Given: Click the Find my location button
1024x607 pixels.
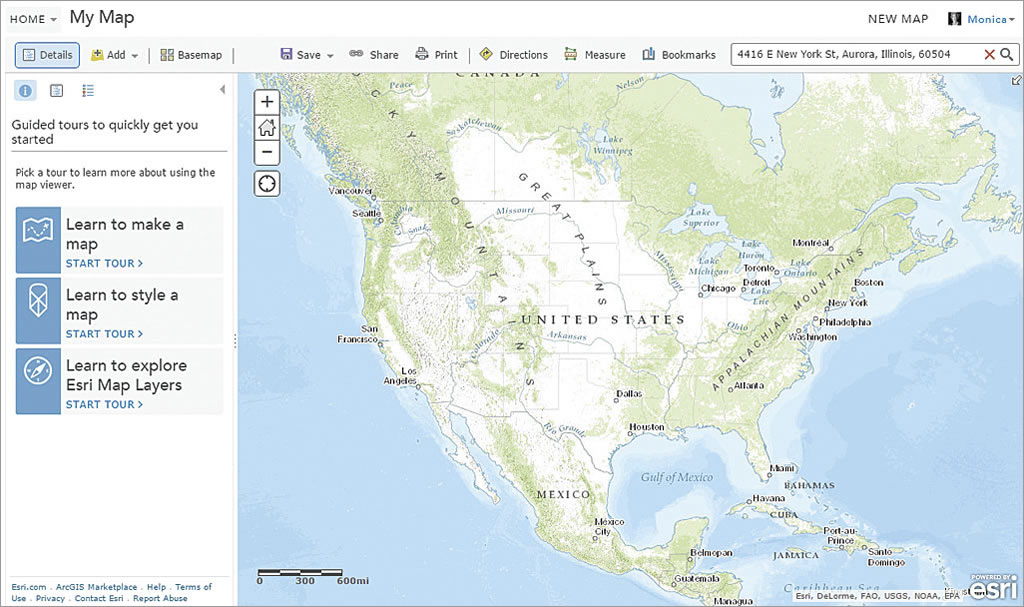Looking at the screenshot, I should coord(266,184).
